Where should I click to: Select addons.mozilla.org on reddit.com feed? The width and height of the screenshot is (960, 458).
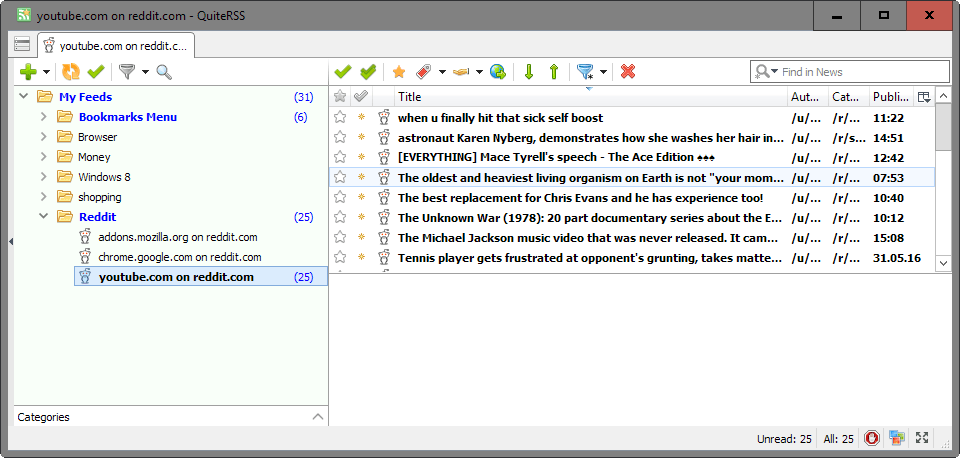click(x=178, y=237)
